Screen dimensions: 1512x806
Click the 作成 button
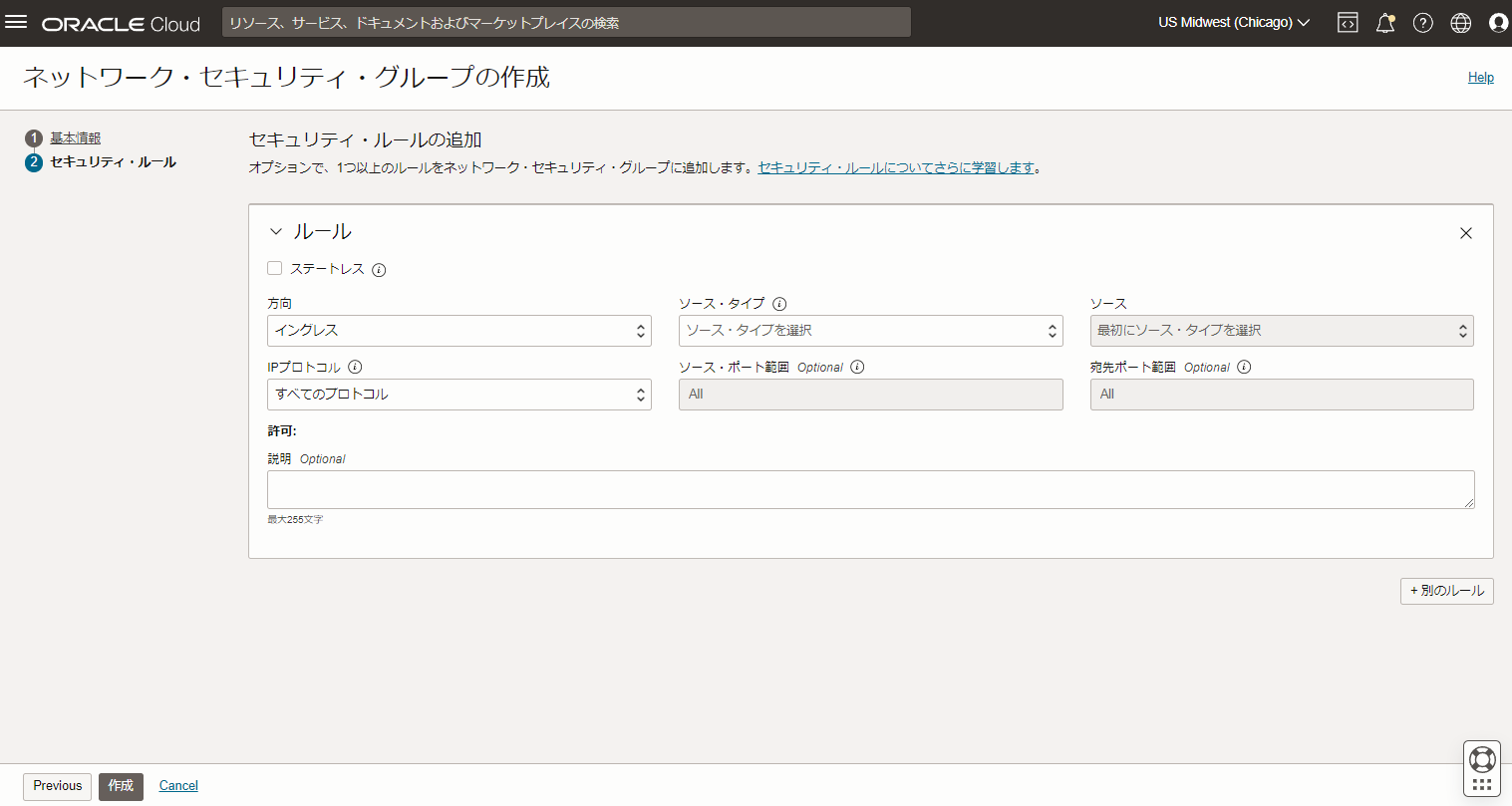click(x=121, y=786)
